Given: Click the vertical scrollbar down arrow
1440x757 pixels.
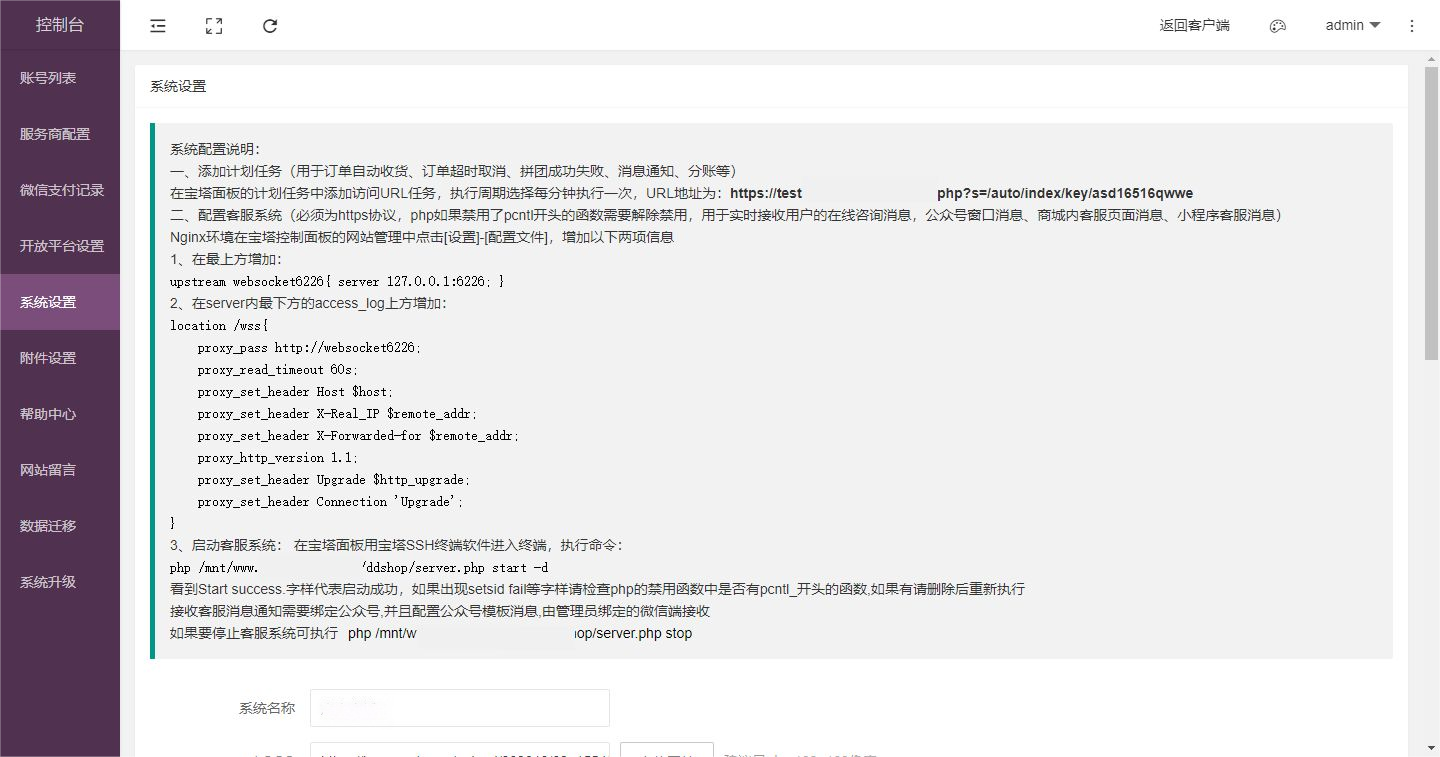Looking at the screenshot, I should (x=1431, y=748).
